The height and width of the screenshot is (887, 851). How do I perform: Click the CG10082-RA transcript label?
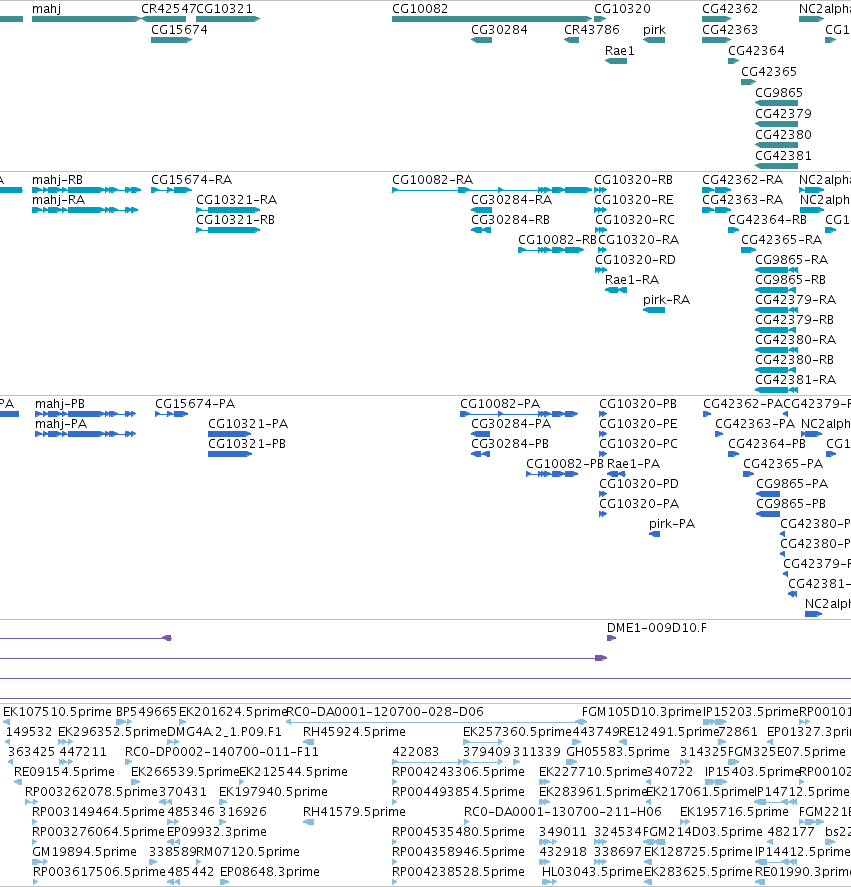[x=432, y=180]
